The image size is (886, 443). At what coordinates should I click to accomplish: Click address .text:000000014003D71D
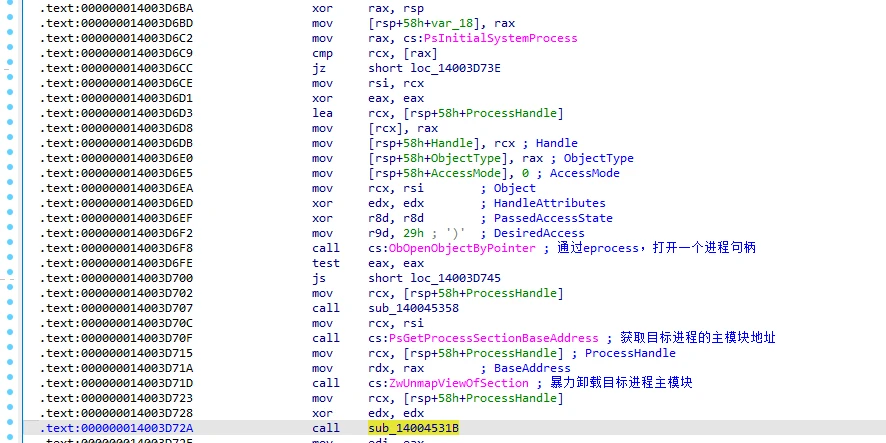116,383
